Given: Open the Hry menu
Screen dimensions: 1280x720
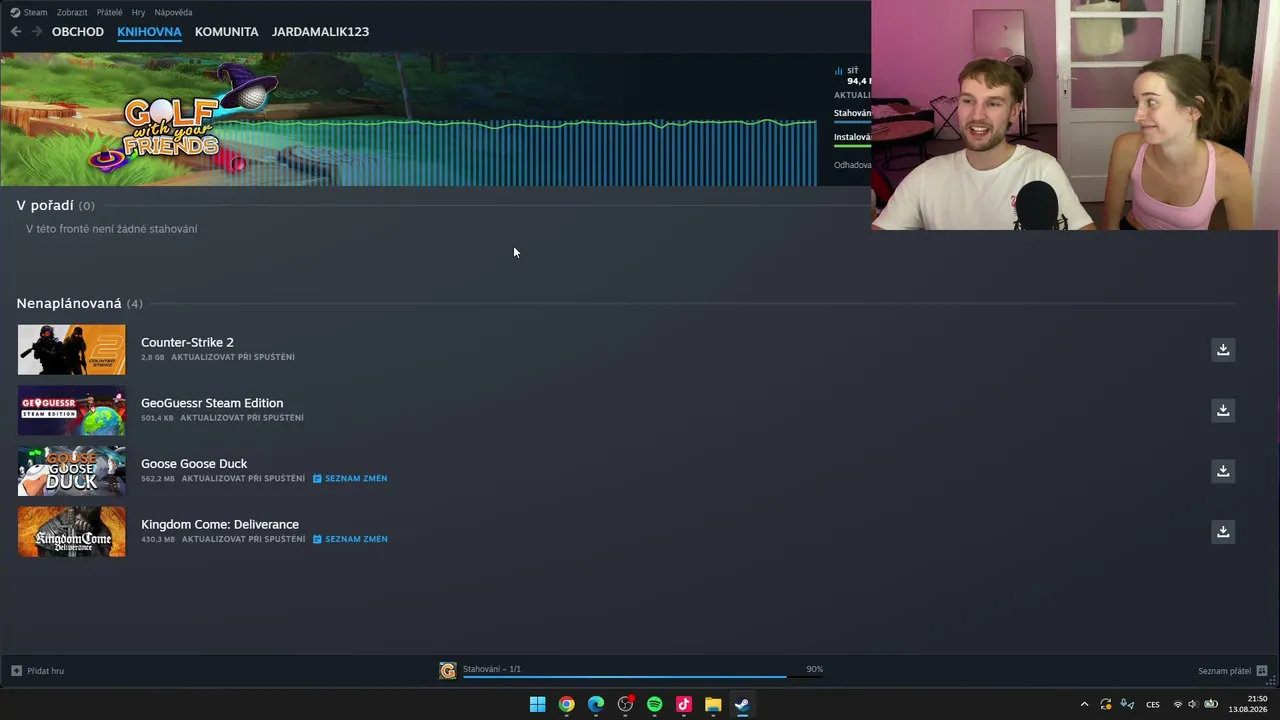Looking at the screenshot, I should click(x=138, y=13).
